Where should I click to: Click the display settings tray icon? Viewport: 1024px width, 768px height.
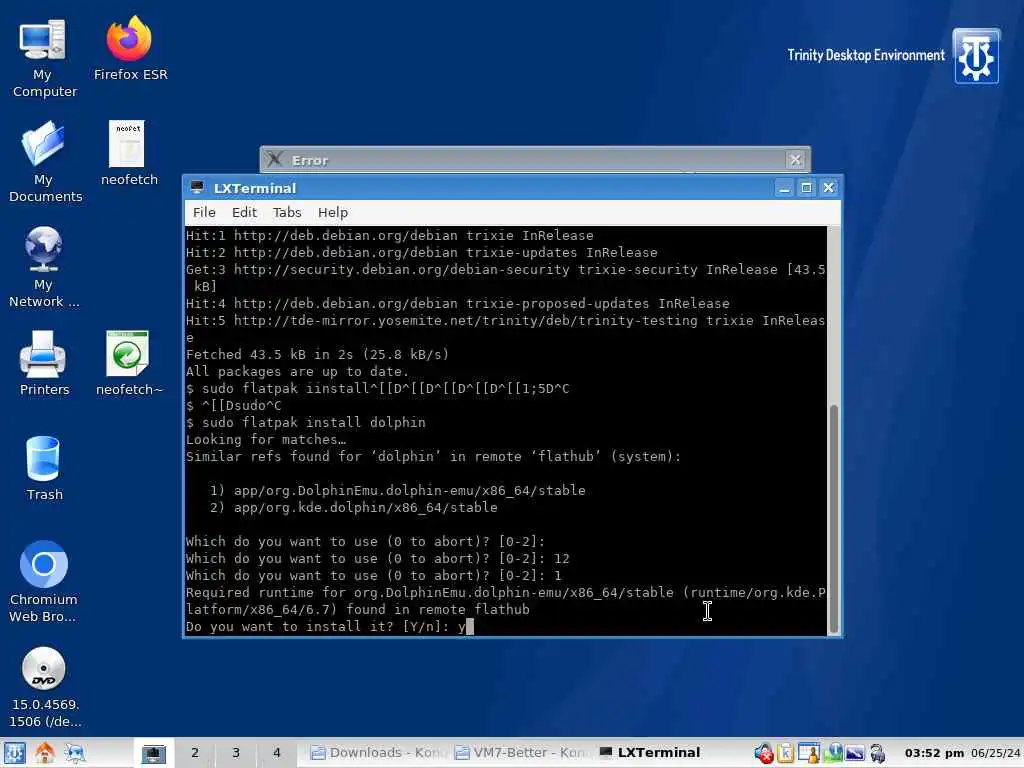click(855, 754)
